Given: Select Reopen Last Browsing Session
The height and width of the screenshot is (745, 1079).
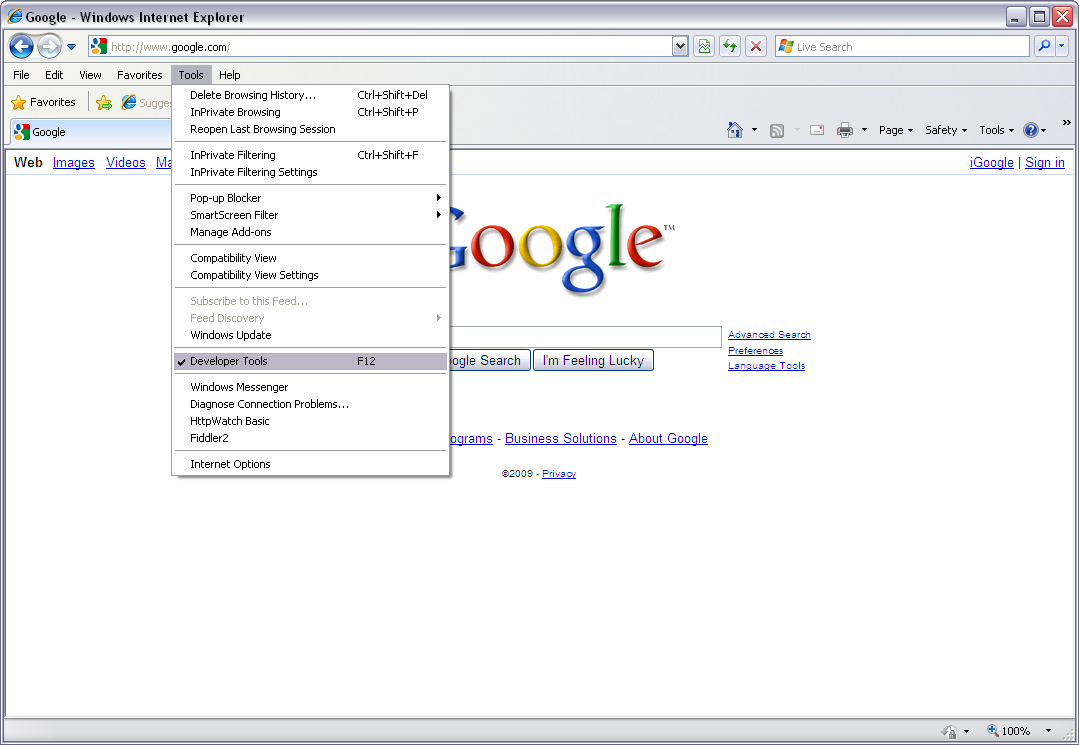Looking at the screenshot, I should 310,129.
